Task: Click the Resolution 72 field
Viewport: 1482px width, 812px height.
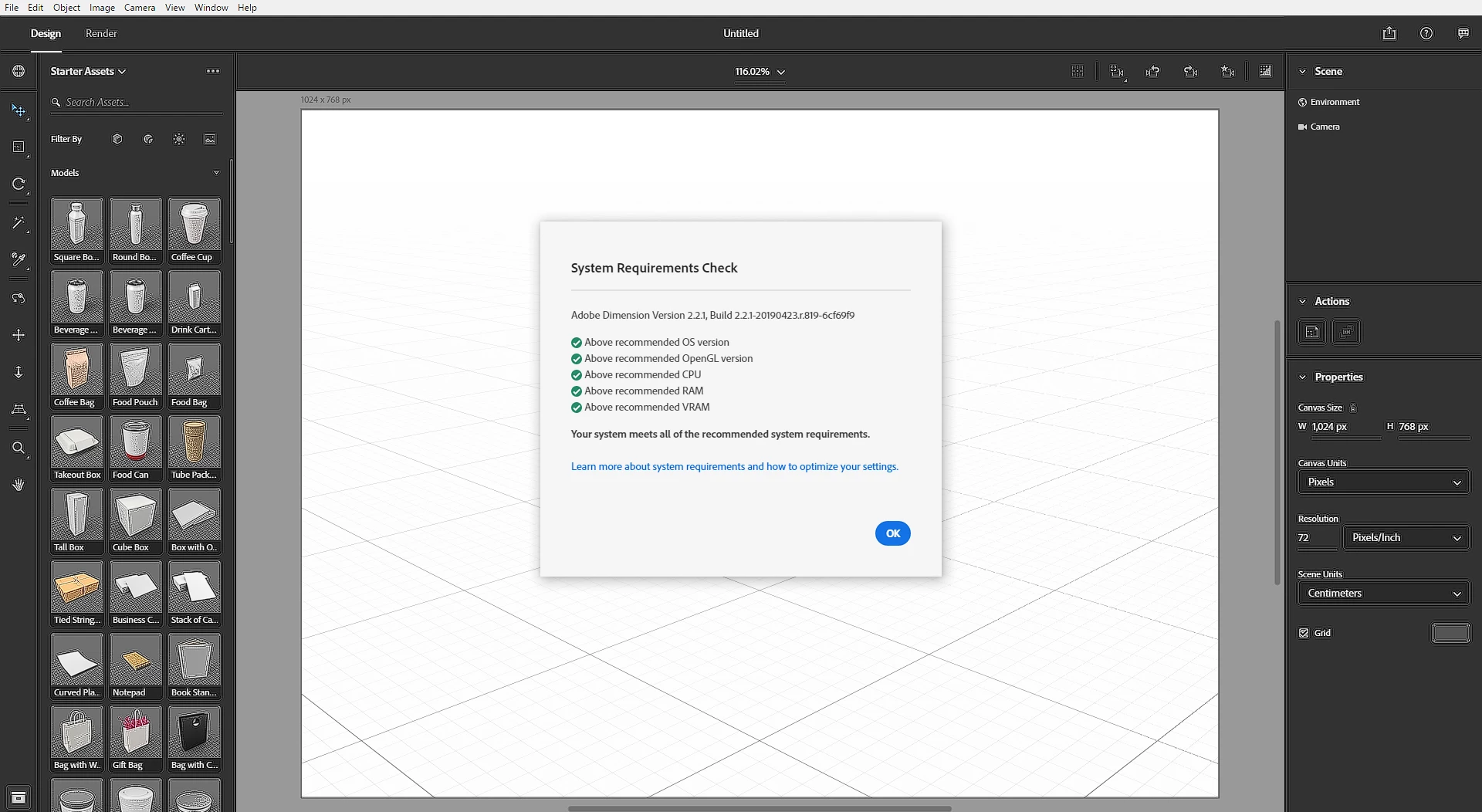Action: 1317,537
